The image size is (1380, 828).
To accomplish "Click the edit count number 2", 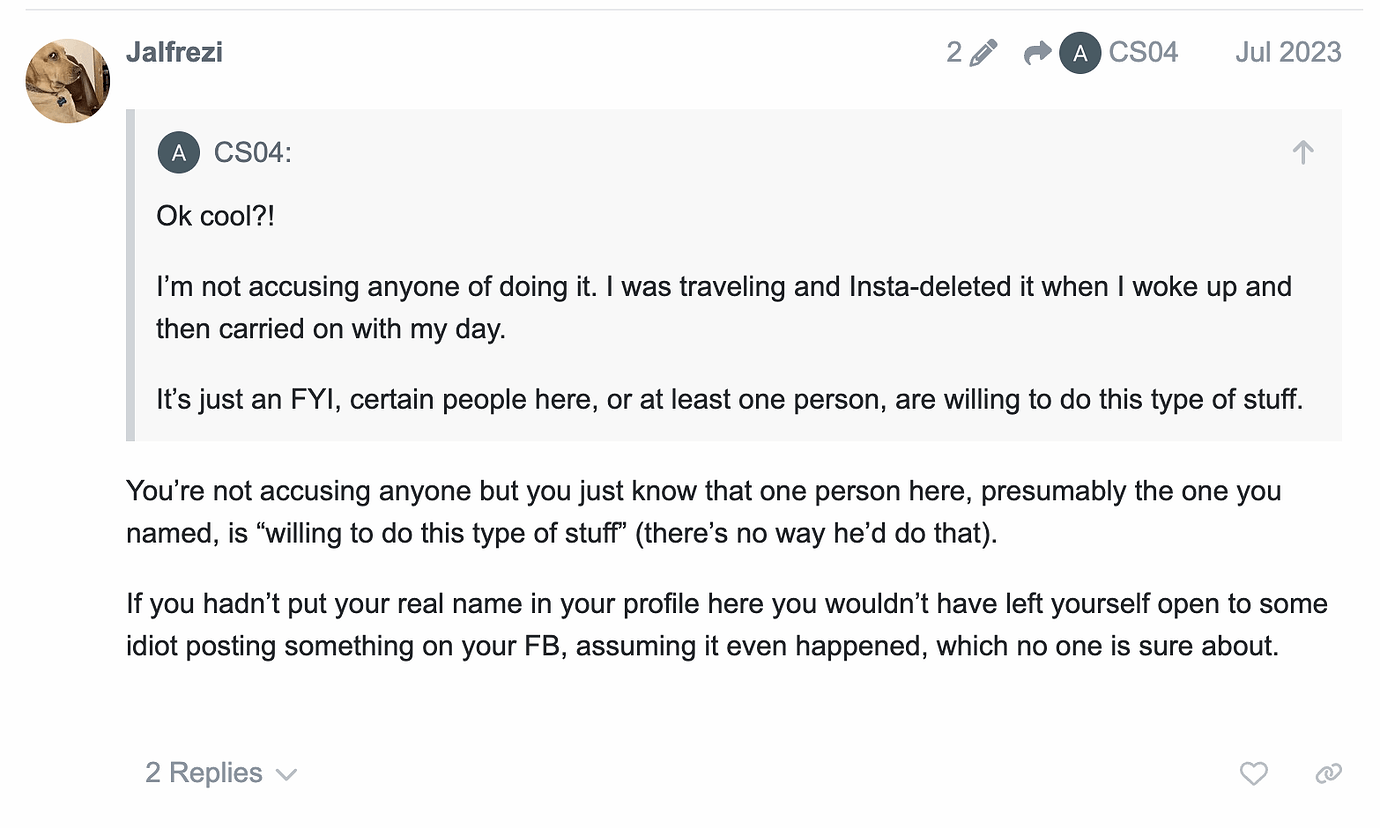I will pyautogui.click(x=954, y=53).
